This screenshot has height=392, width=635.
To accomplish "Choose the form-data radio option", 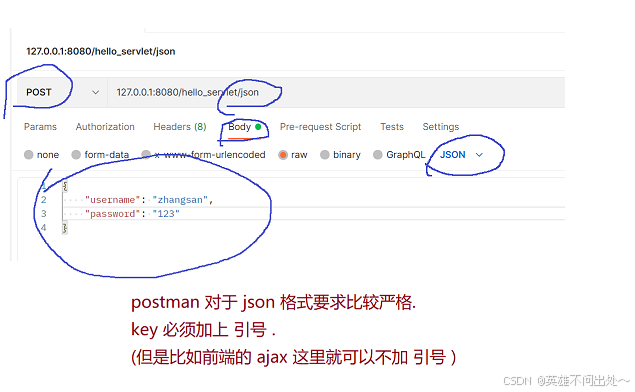I will coord(76,155).
